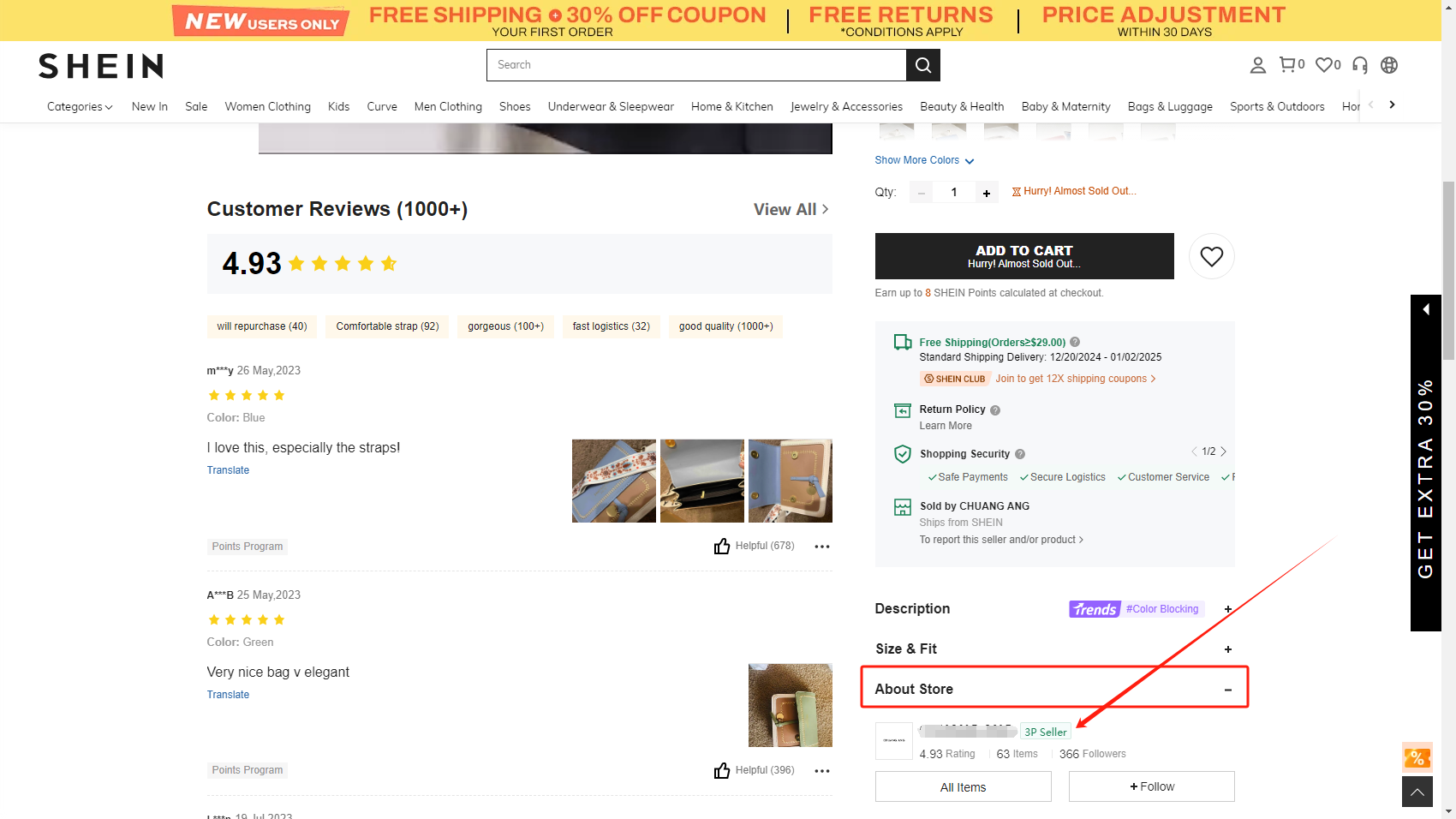Follow the store
This screenshot has width=1456, height=819.
[1151, 786]
